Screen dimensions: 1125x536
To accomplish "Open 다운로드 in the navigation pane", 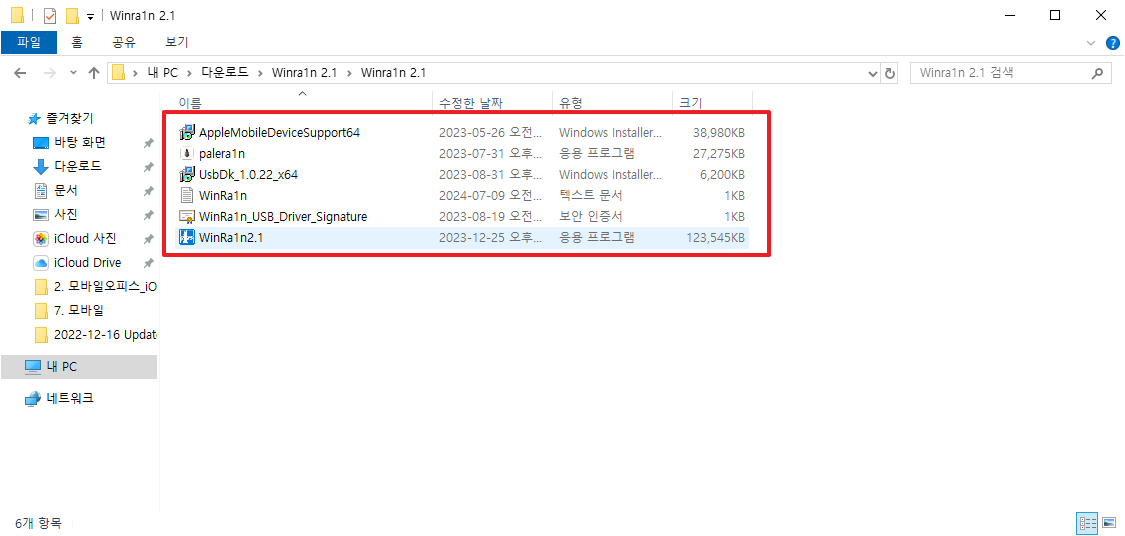I will coord(77,166).
